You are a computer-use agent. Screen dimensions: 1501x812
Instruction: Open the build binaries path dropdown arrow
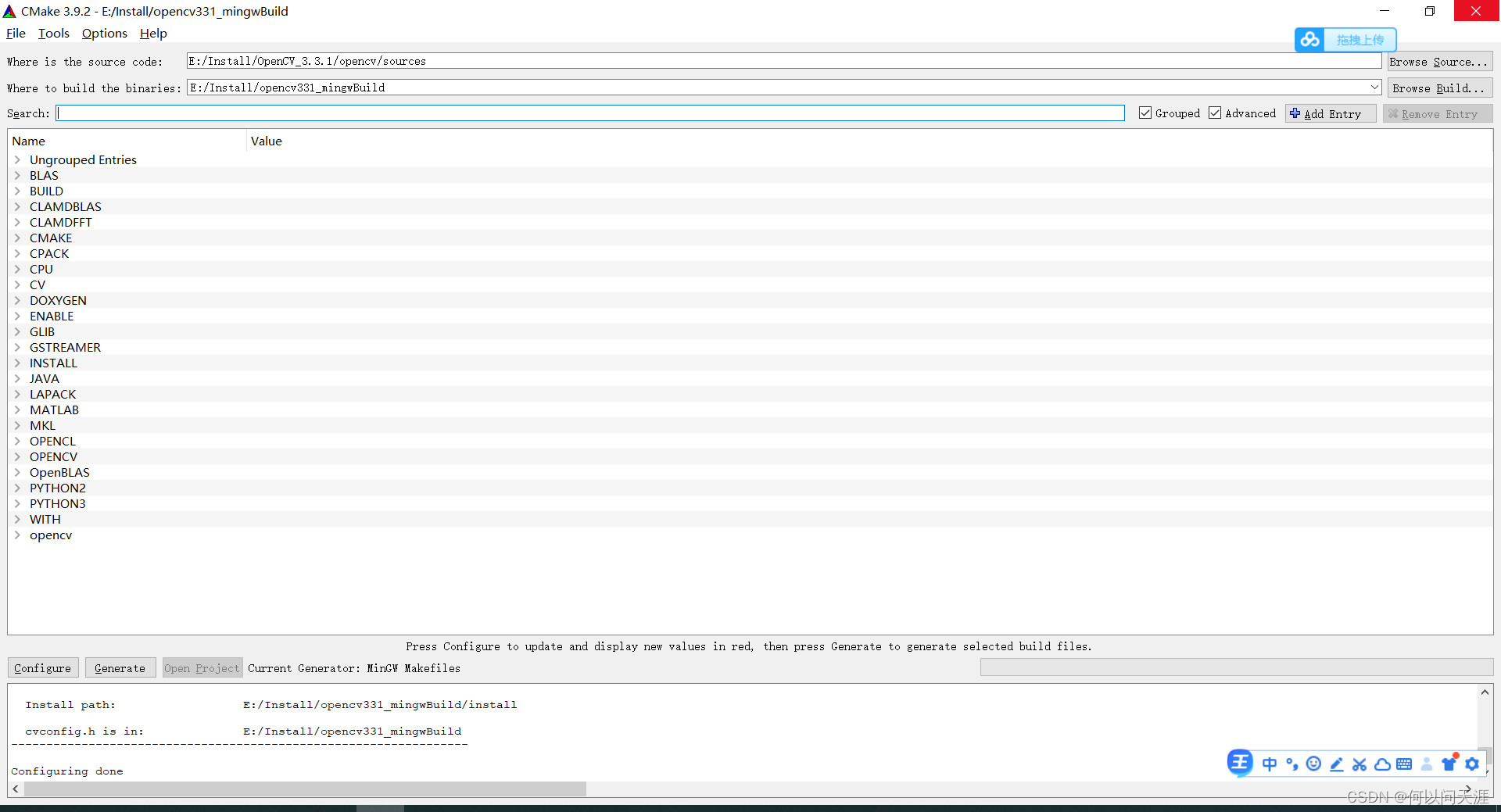(1374, 88)
